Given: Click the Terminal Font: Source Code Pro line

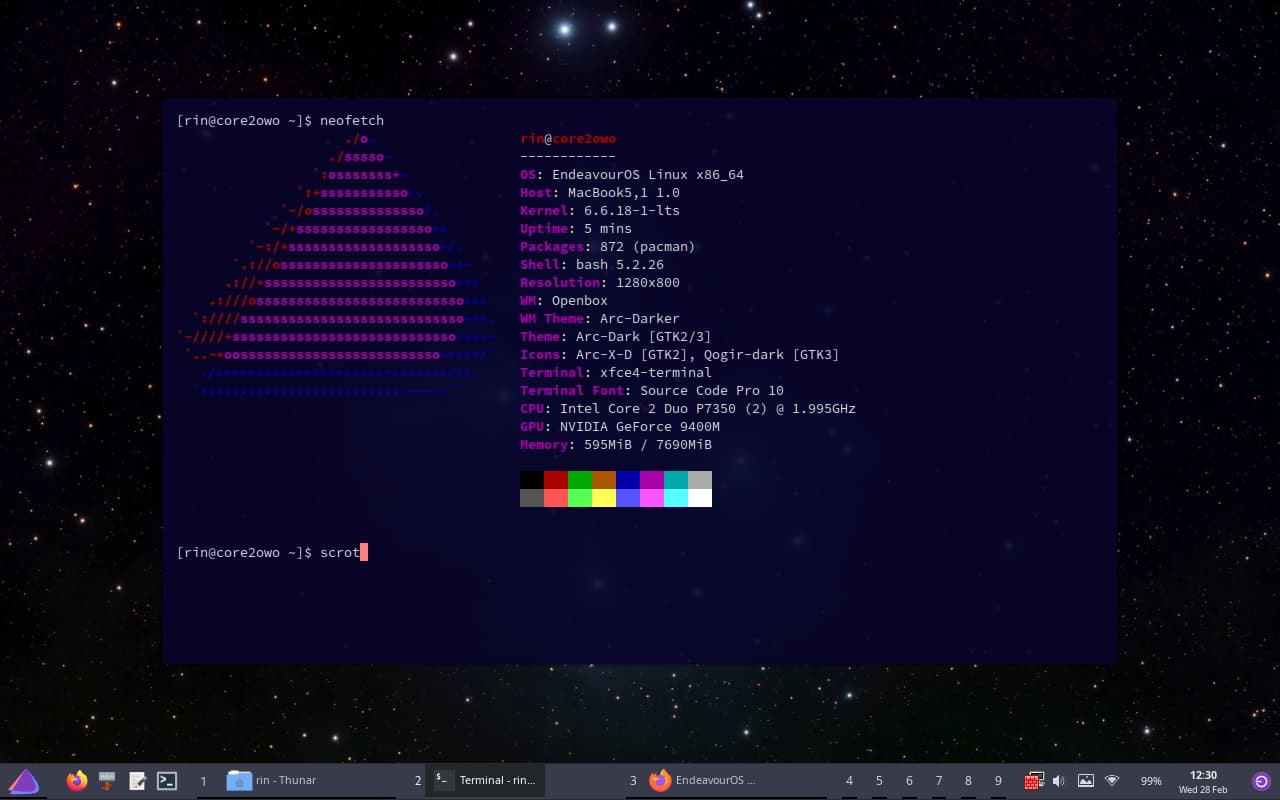Looking at the screenshot, I should tap(652, 390).
